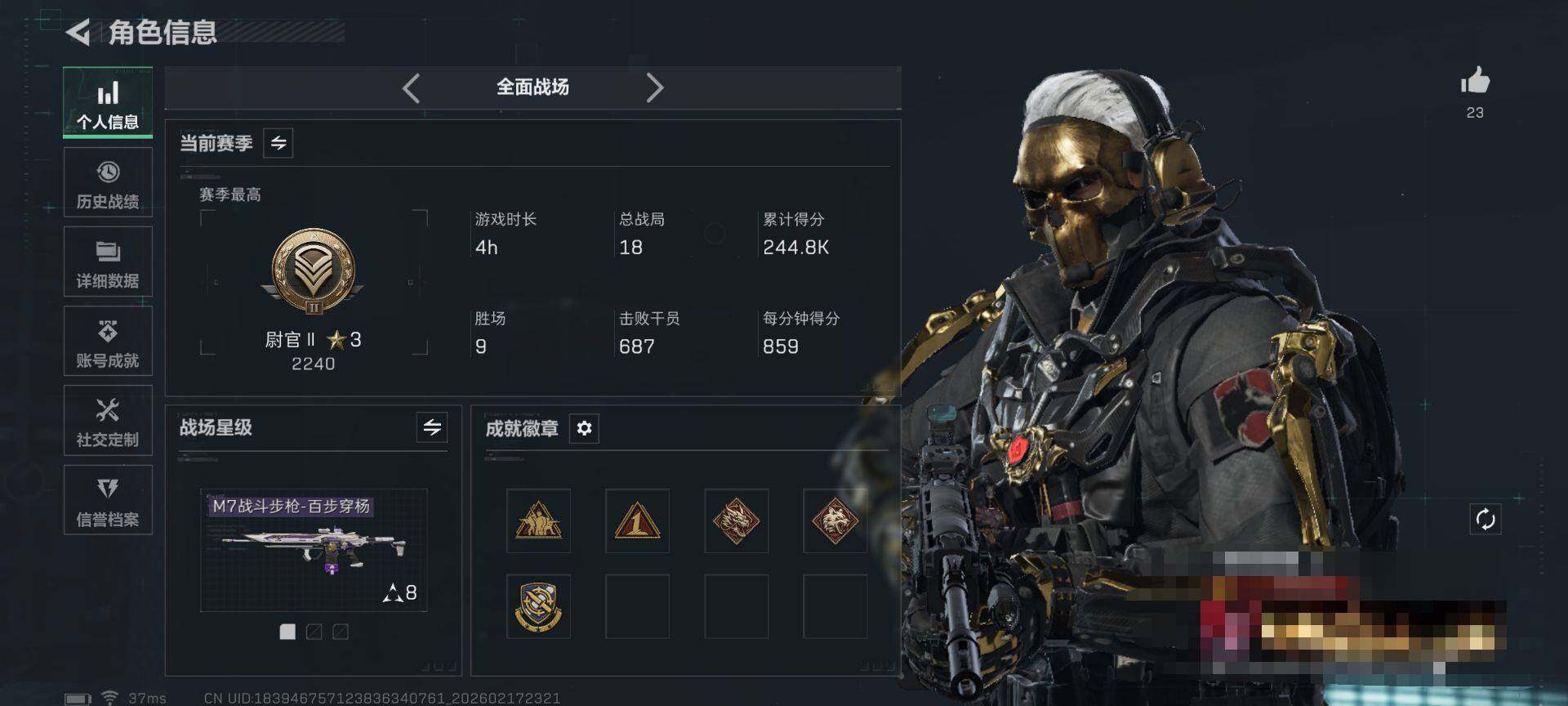Rotate the character model with refresh icon

[1485, 519]
